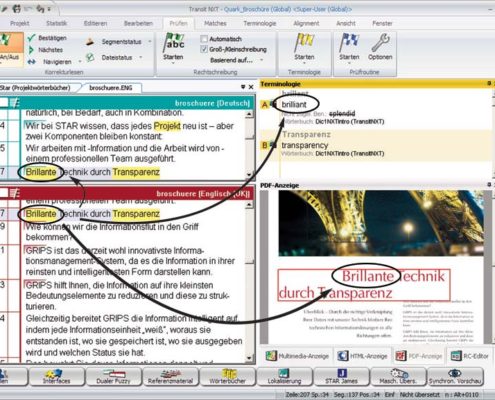The width and height of the screenshot is (495, 400).
Task: Open the Basierend auf dropdown
Action: point(235,60)
